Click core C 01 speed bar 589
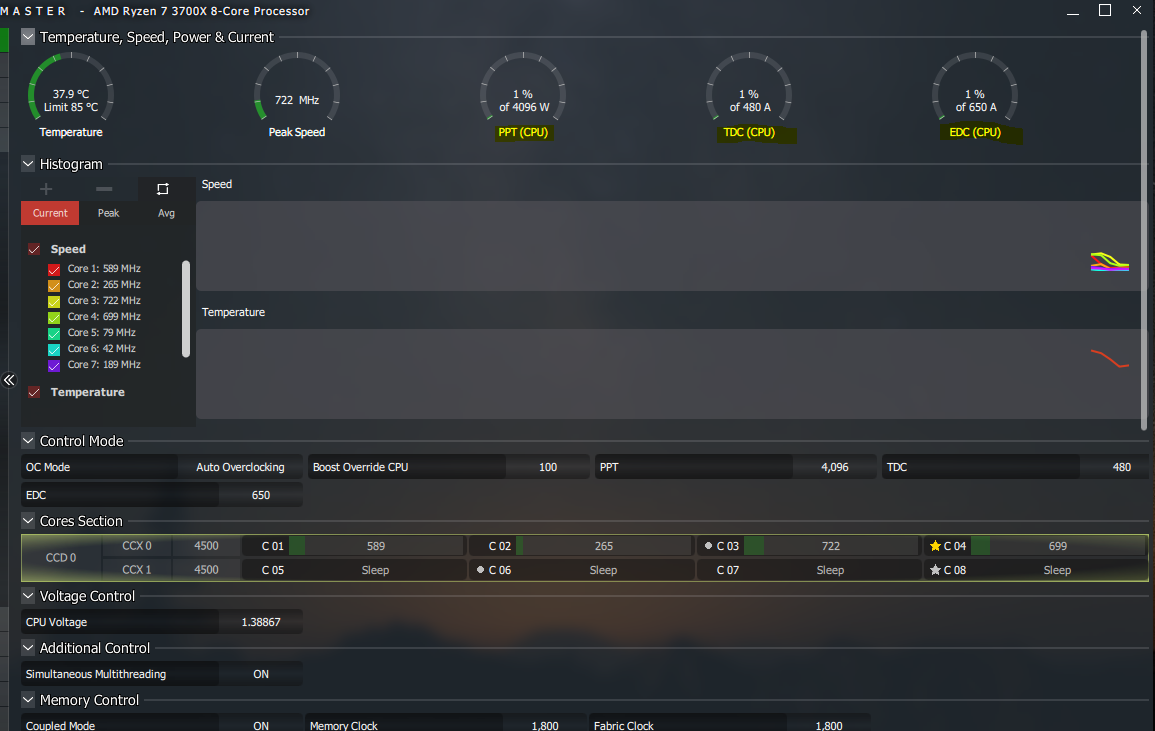Viewport: 1155px width, 731px height. (376, 546)
